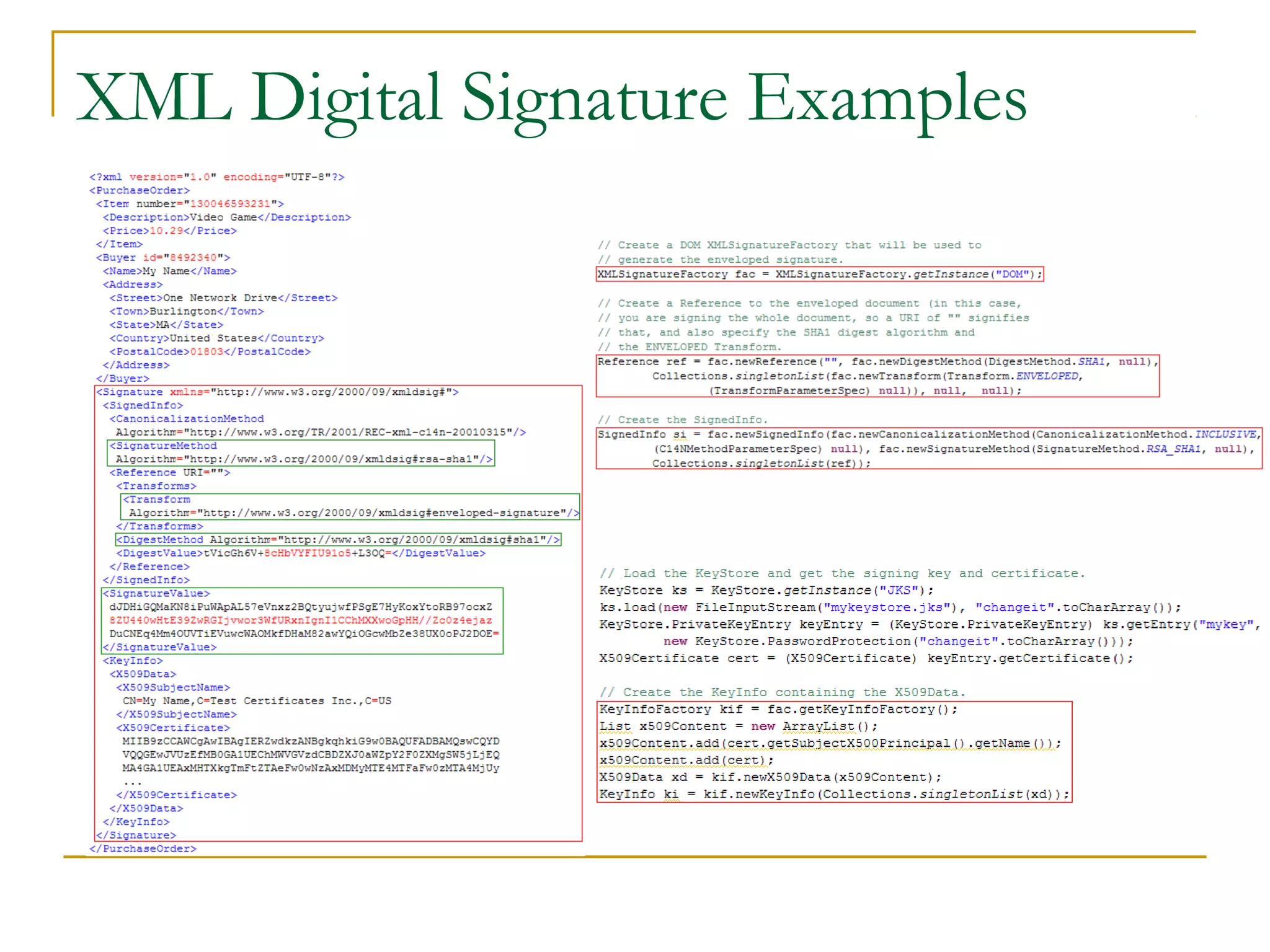
Task: Click the (TransformParameterSpec) null line
Action: click(865, 391)
